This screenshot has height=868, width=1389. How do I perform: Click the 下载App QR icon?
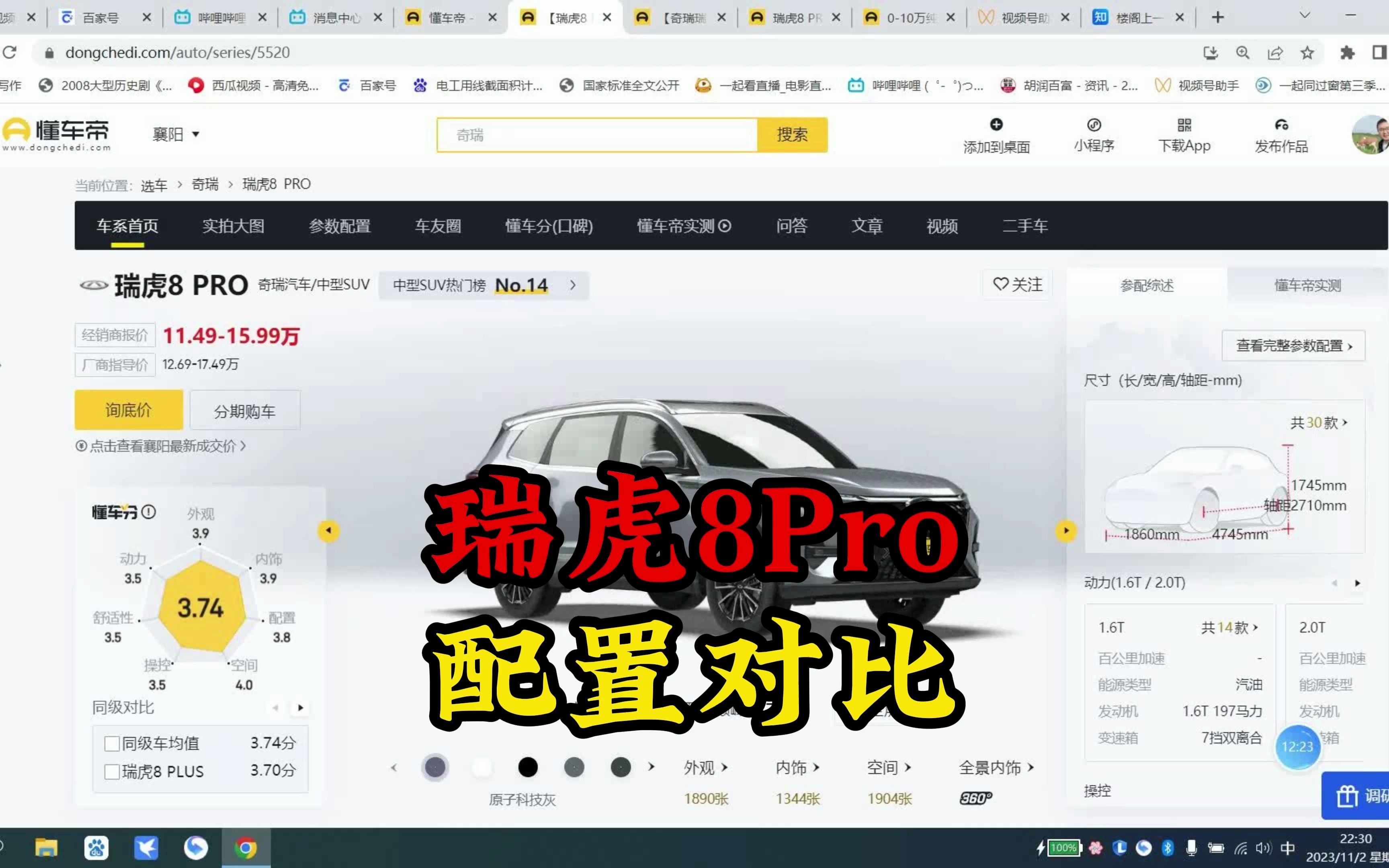point(1184,125)
